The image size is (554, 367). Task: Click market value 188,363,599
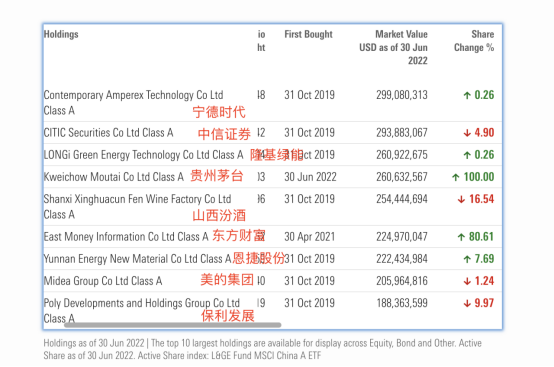[402, 303]
